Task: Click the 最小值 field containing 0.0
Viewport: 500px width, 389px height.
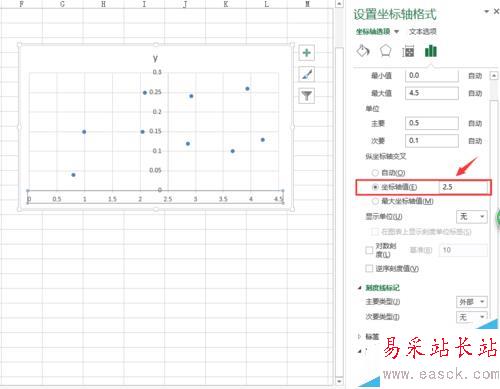Action: pos(432,76)
